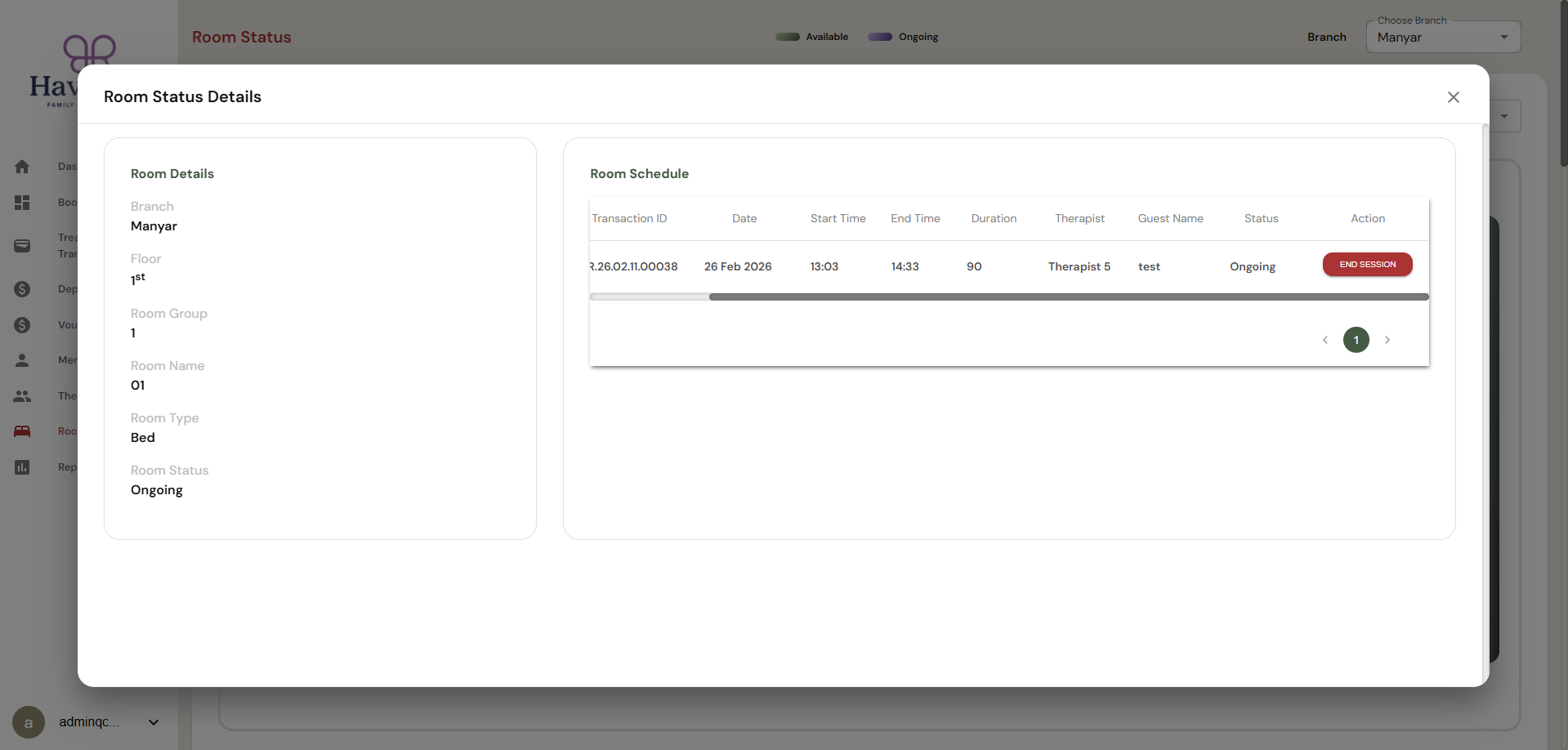Open the Booking grid icon in sidebar
Image resolution: width=1568 pixels, height=750 pixels.
(22, 203)
